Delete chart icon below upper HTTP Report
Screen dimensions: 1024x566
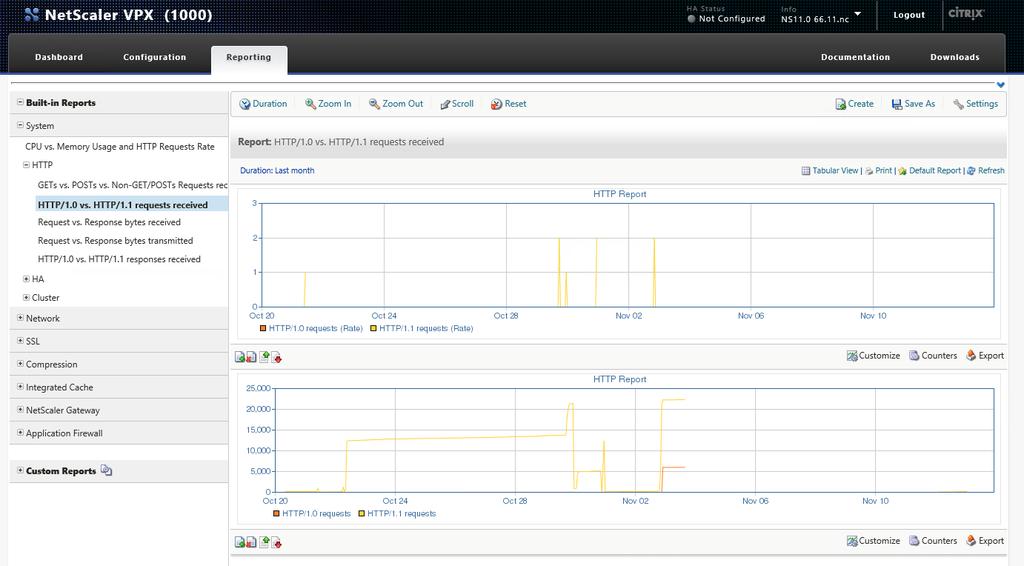coord(251,357)
